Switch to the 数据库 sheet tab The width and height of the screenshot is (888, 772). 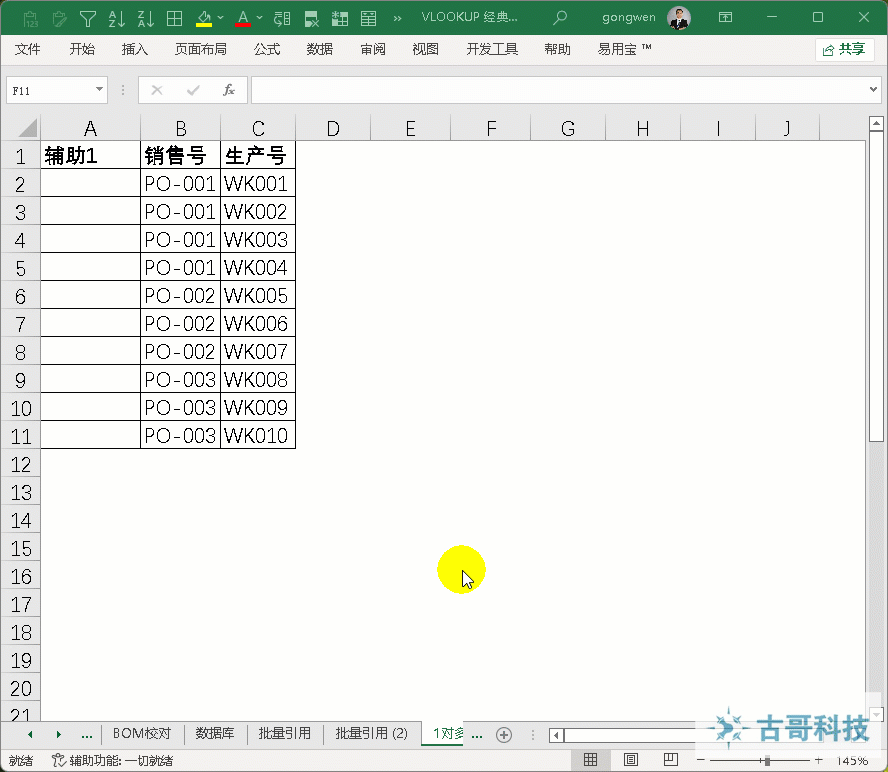[x=215, y=733]
